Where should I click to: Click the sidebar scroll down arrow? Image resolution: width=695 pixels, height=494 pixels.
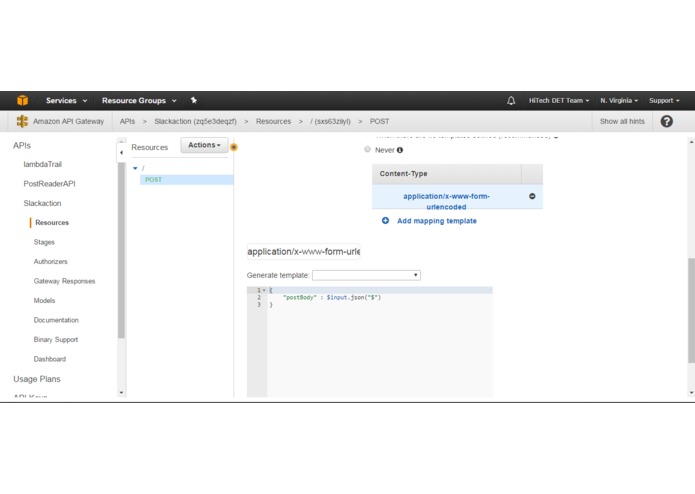pyautogui.click(x=121, y=393)
